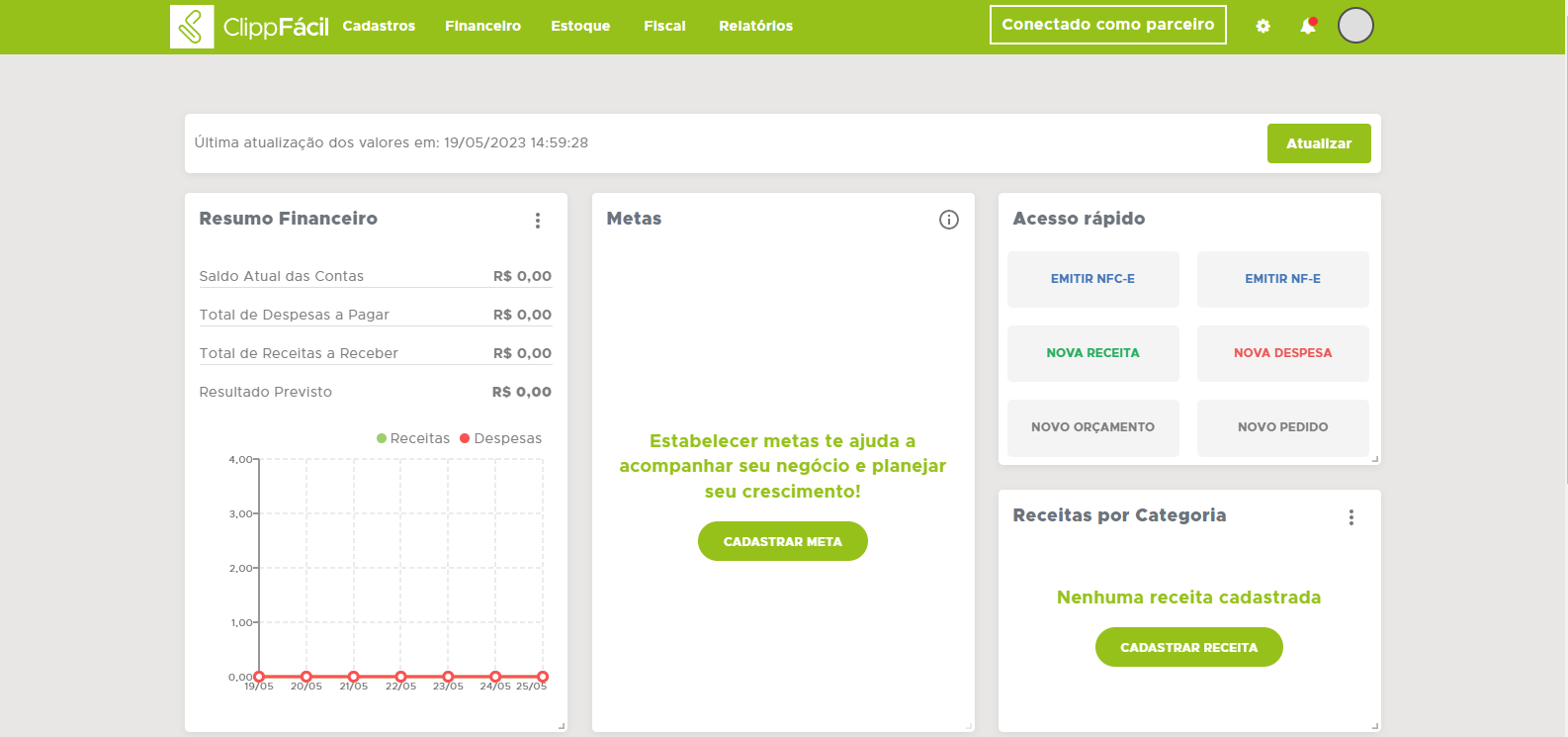Open Receitas por Categoria three-dot menu
The height and width of the screenshot is (737, 1568).
tap(1350, 517)
